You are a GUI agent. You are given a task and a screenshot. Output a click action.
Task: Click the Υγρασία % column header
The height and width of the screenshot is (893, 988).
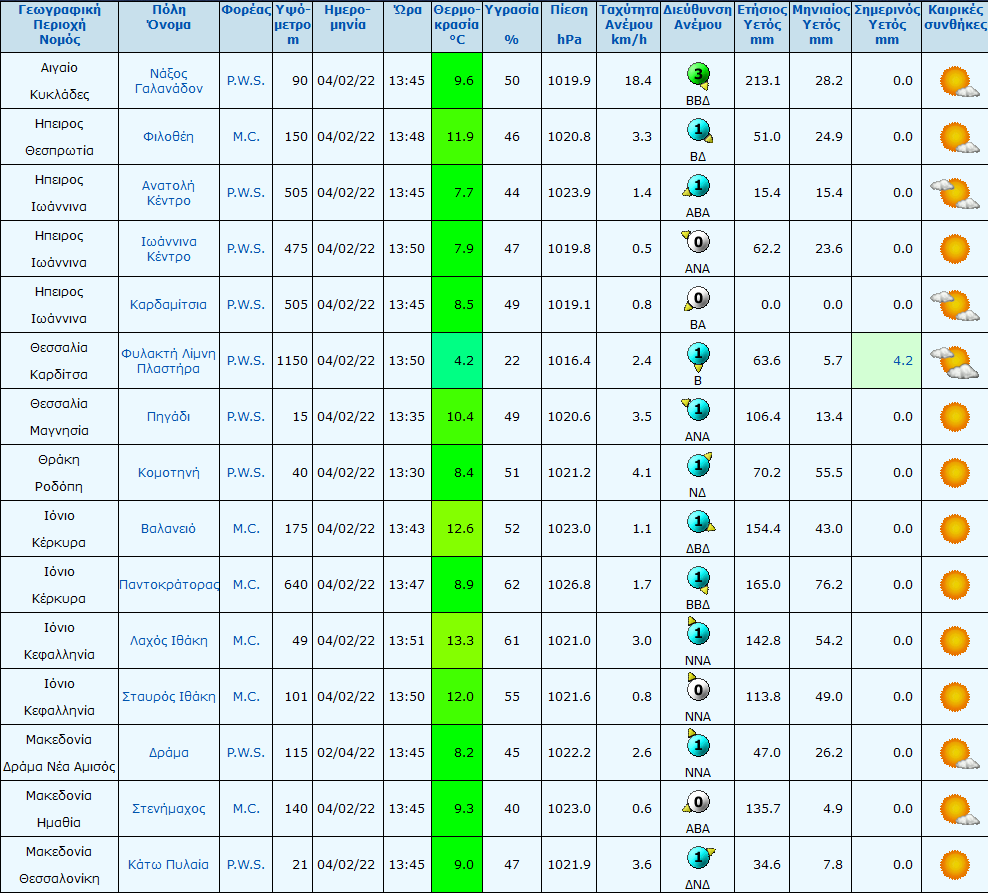[x=512, y=25]
